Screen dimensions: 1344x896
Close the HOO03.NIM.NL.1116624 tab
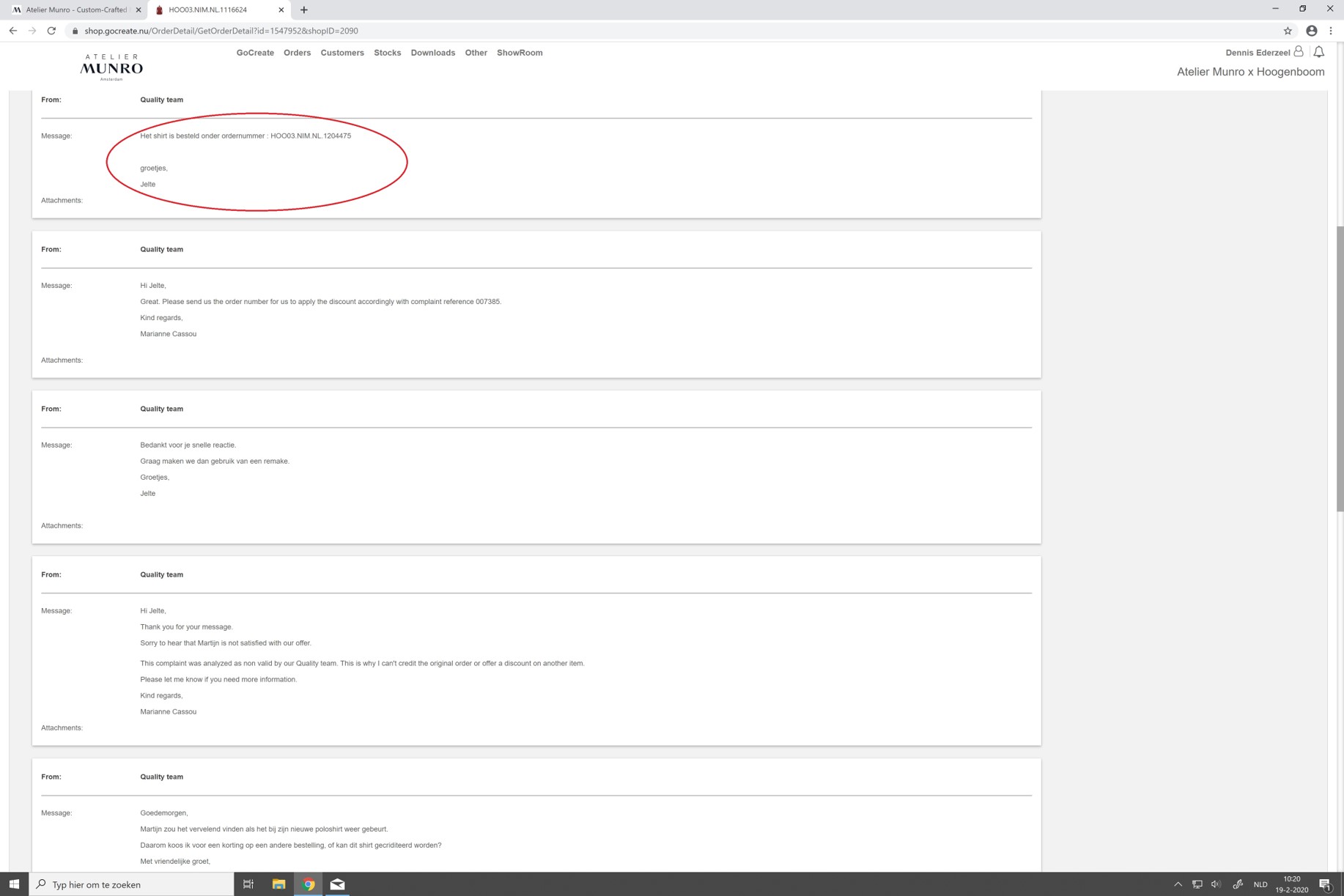281,10
